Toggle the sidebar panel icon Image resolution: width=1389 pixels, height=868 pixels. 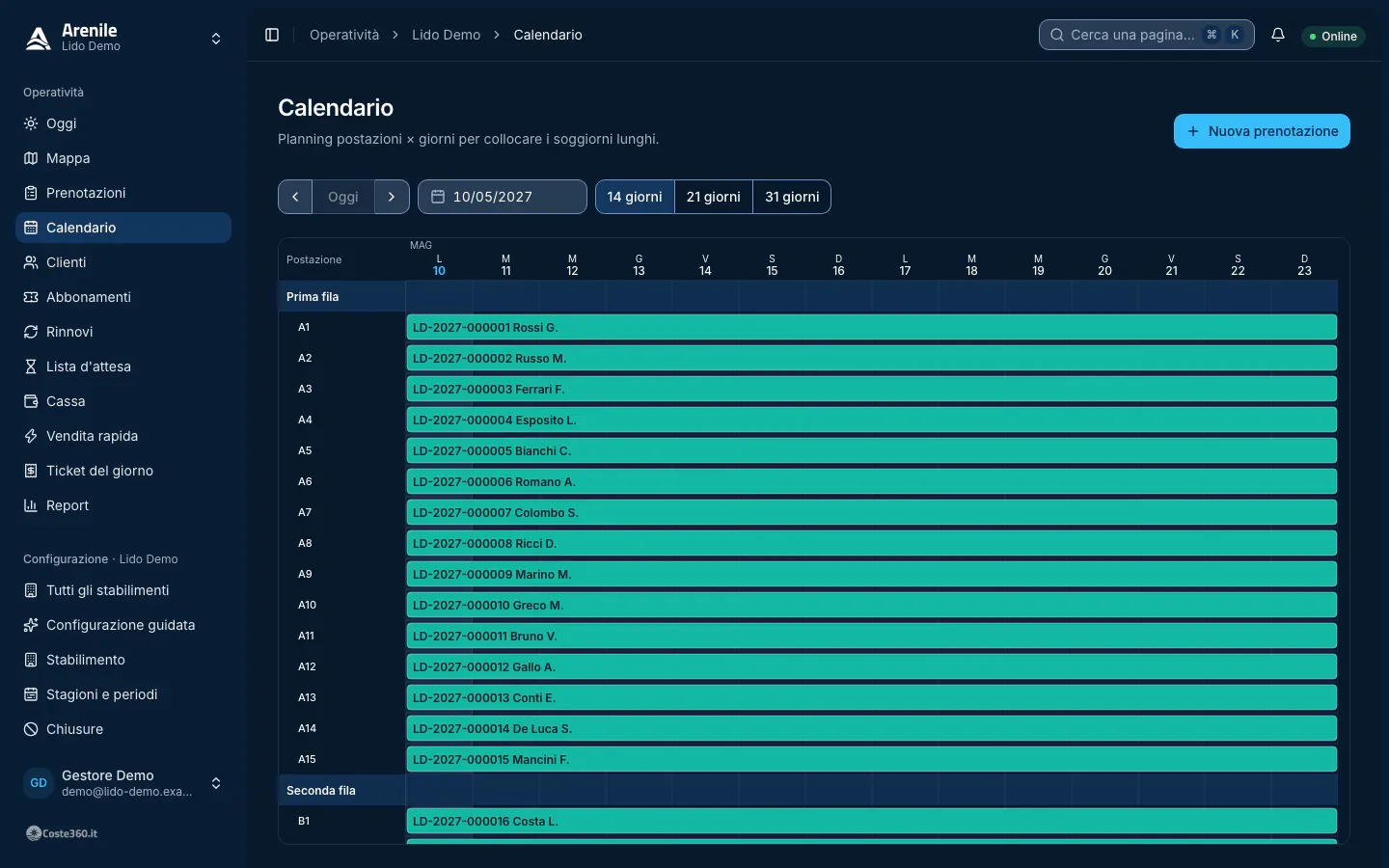[x=272, y=35]
